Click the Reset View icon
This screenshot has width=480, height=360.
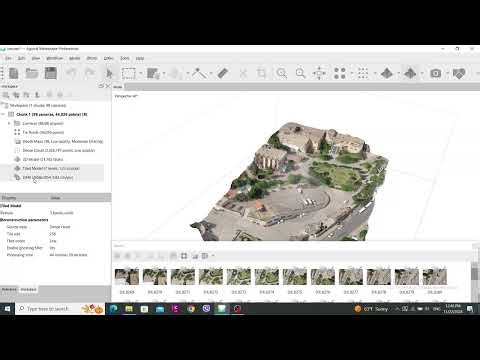click(319, 73)
